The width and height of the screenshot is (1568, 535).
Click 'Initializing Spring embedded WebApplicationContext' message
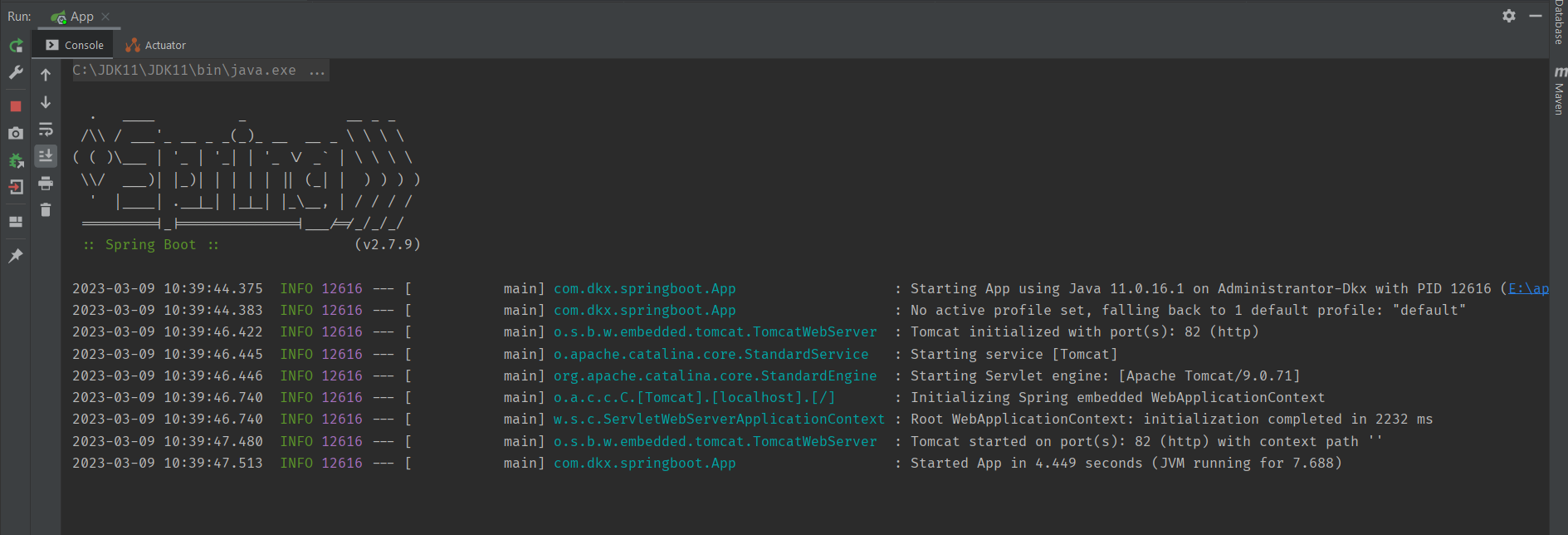(1117, 398)
